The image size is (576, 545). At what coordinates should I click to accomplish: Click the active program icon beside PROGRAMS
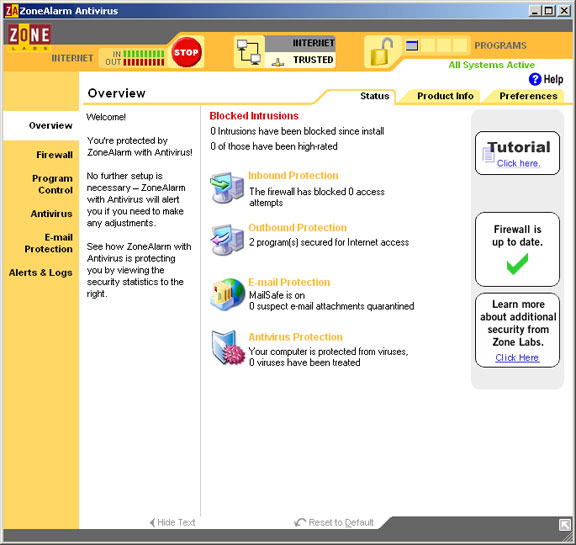click(412, 46)
